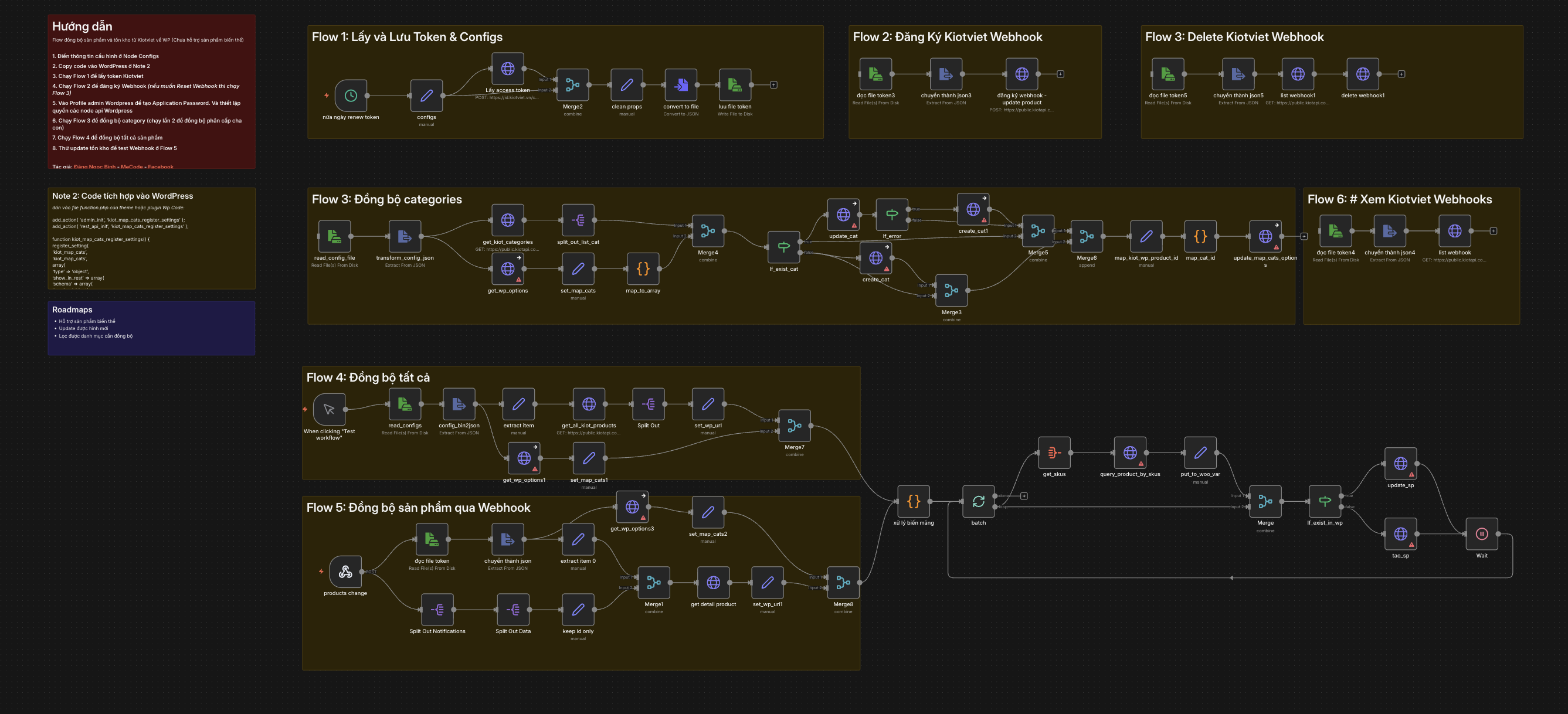Select the 'Merge4' combine node

(707, 231)
